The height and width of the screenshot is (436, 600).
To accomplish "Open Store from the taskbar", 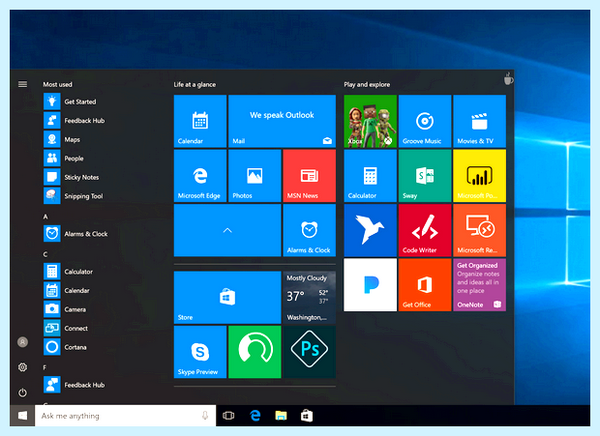I will coord(307,416).
